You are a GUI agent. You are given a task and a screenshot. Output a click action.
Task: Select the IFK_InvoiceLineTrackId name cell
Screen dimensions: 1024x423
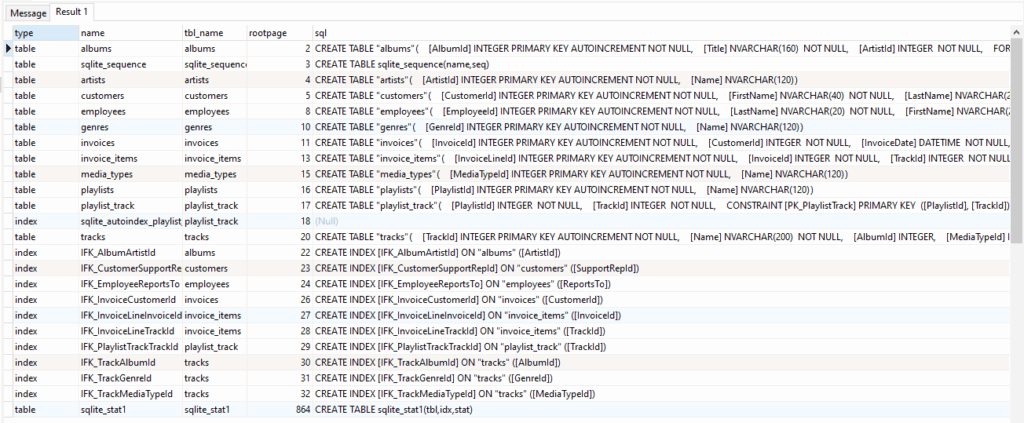(x=130, y=330)
